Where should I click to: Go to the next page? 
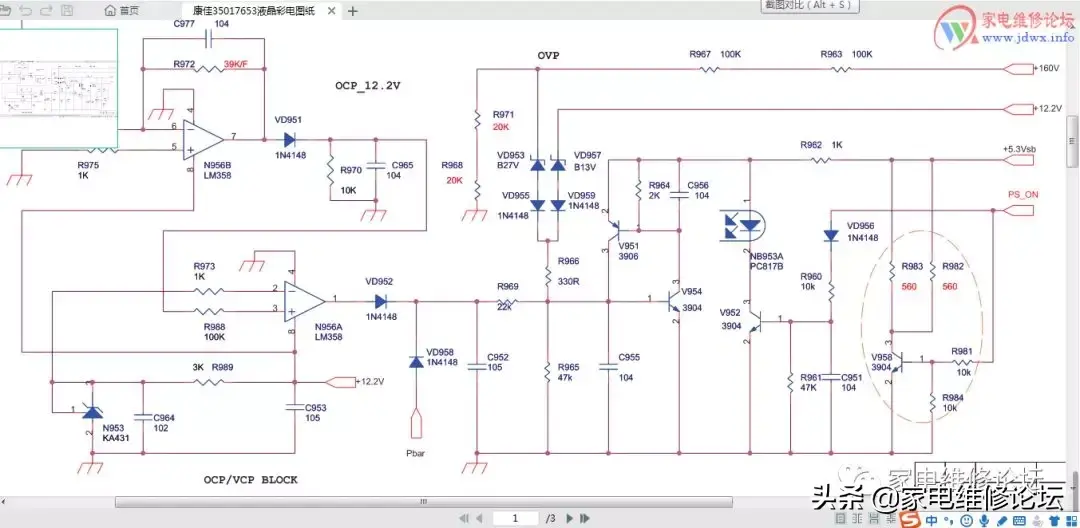pyautogui.click(x=570, y=518)
